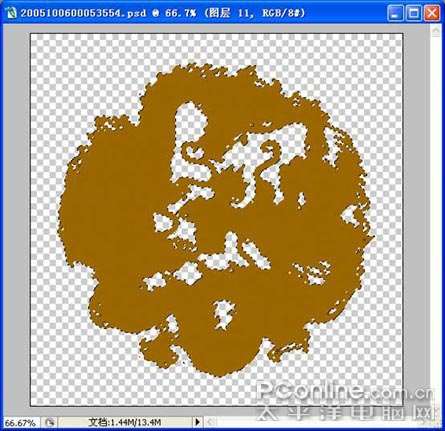Click the document size info 1.44M/13.4M
The image size is (445, 431).
[x=125, y=423]
